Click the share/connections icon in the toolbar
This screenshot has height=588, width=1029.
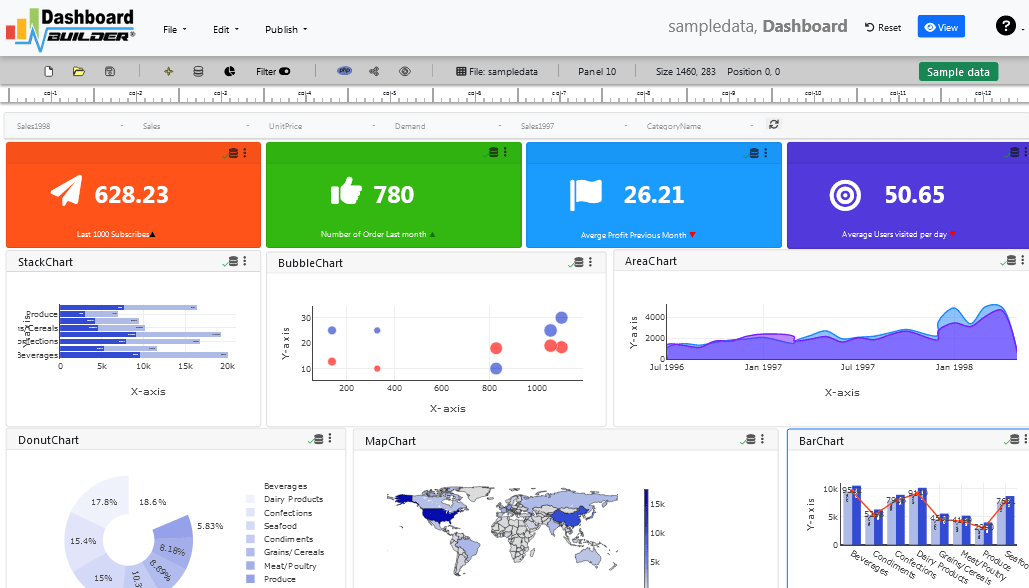pos(372,71)
